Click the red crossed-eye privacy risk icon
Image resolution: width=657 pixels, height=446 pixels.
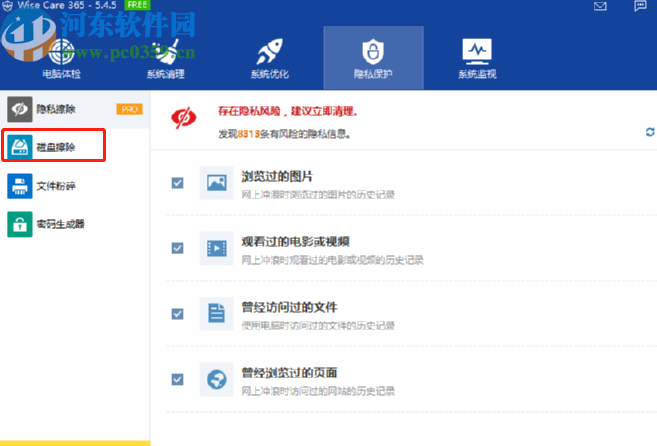point(184,118)
